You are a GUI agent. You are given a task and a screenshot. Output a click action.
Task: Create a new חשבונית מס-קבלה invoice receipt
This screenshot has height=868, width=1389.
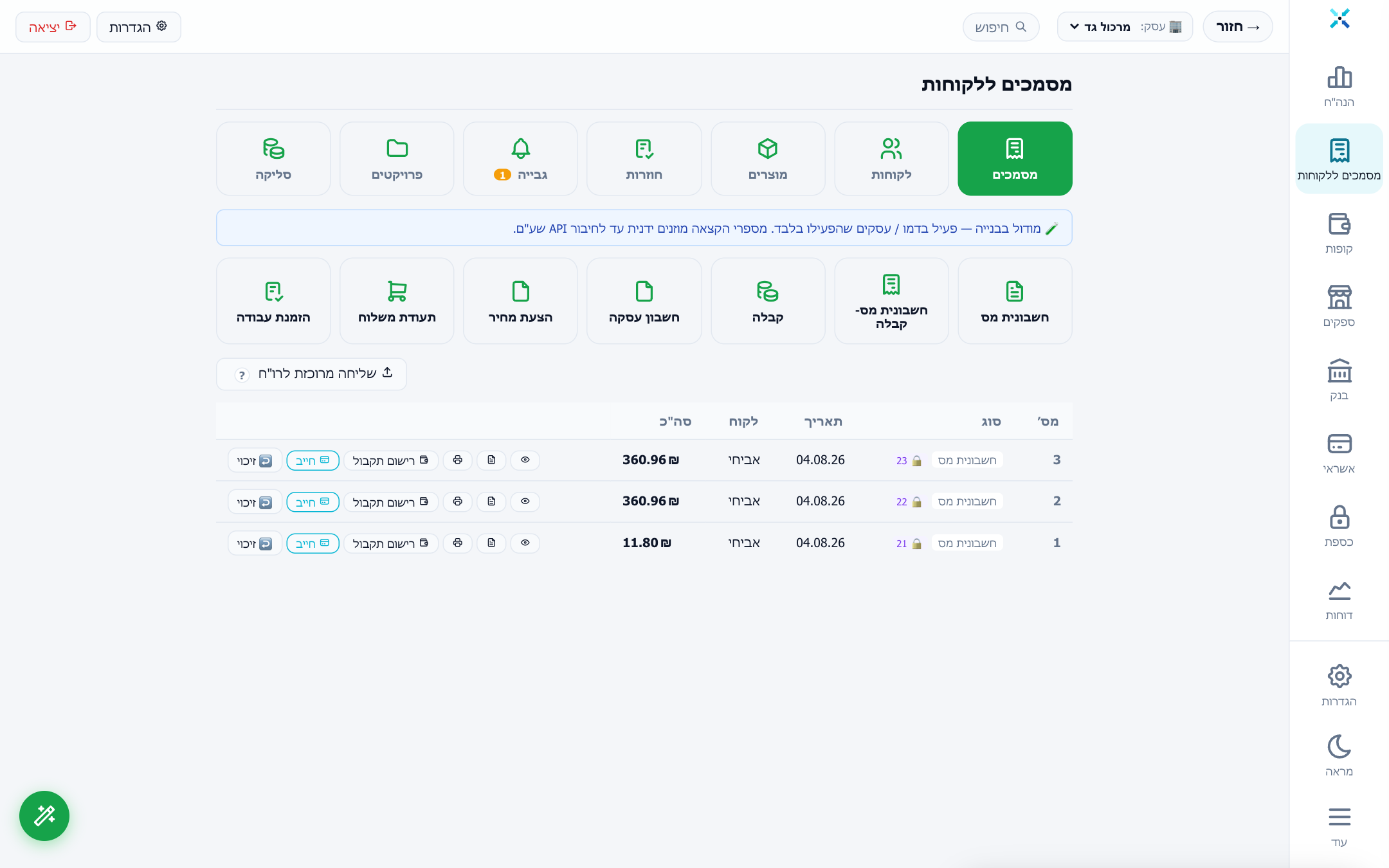(891, 301)
